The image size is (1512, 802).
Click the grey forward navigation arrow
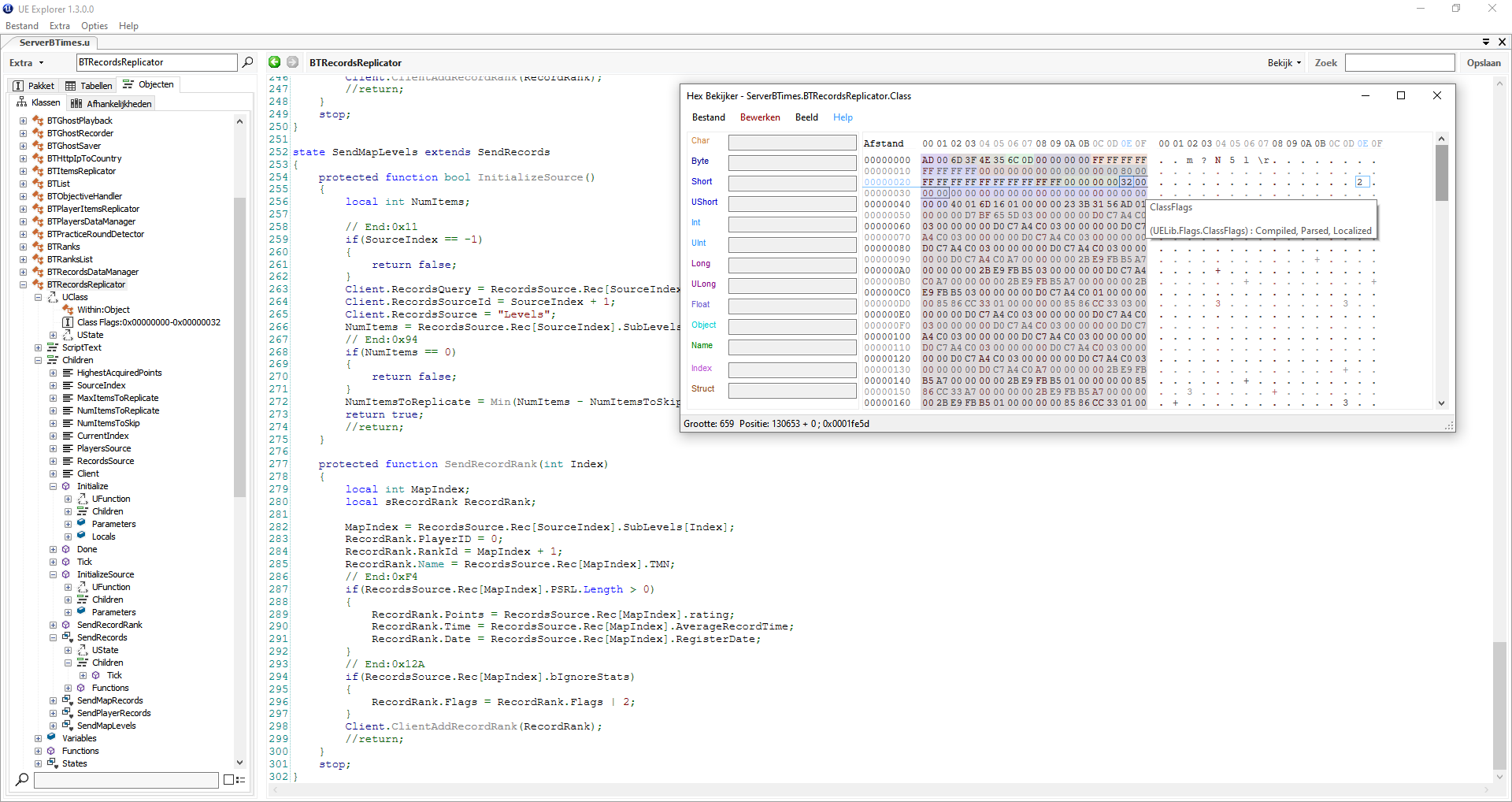pyautogui.click(x=292, y=62)
